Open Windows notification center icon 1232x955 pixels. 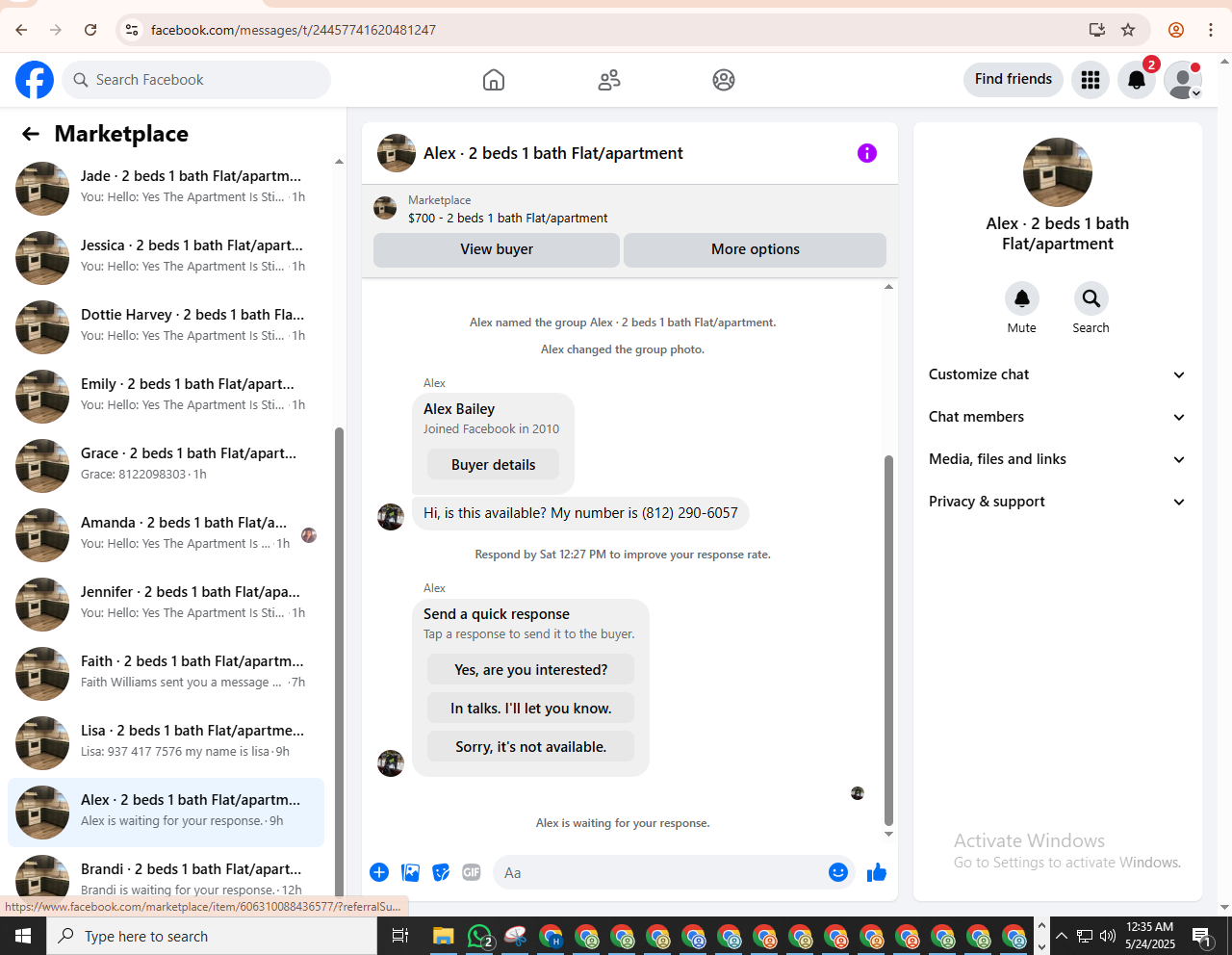[1202, 936]
